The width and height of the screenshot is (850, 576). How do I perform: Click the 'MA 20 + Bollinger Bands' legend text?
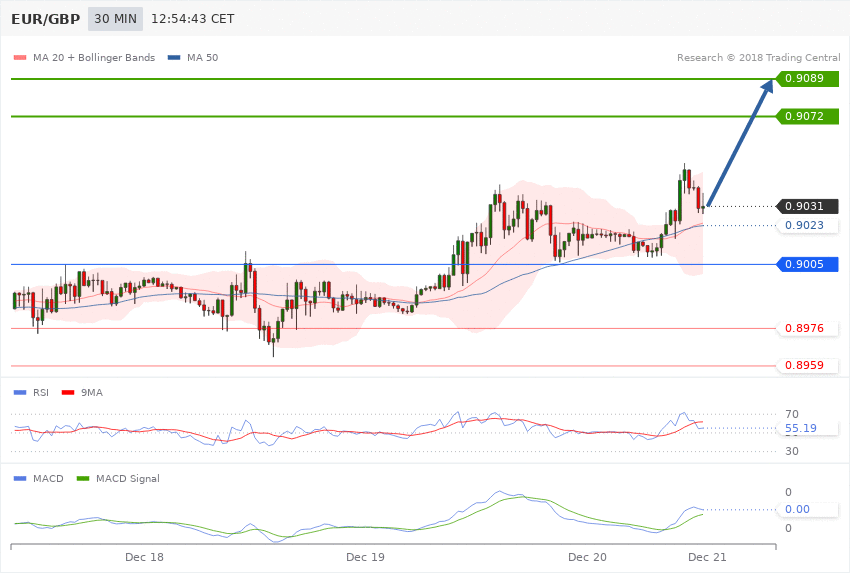point(94,57)
